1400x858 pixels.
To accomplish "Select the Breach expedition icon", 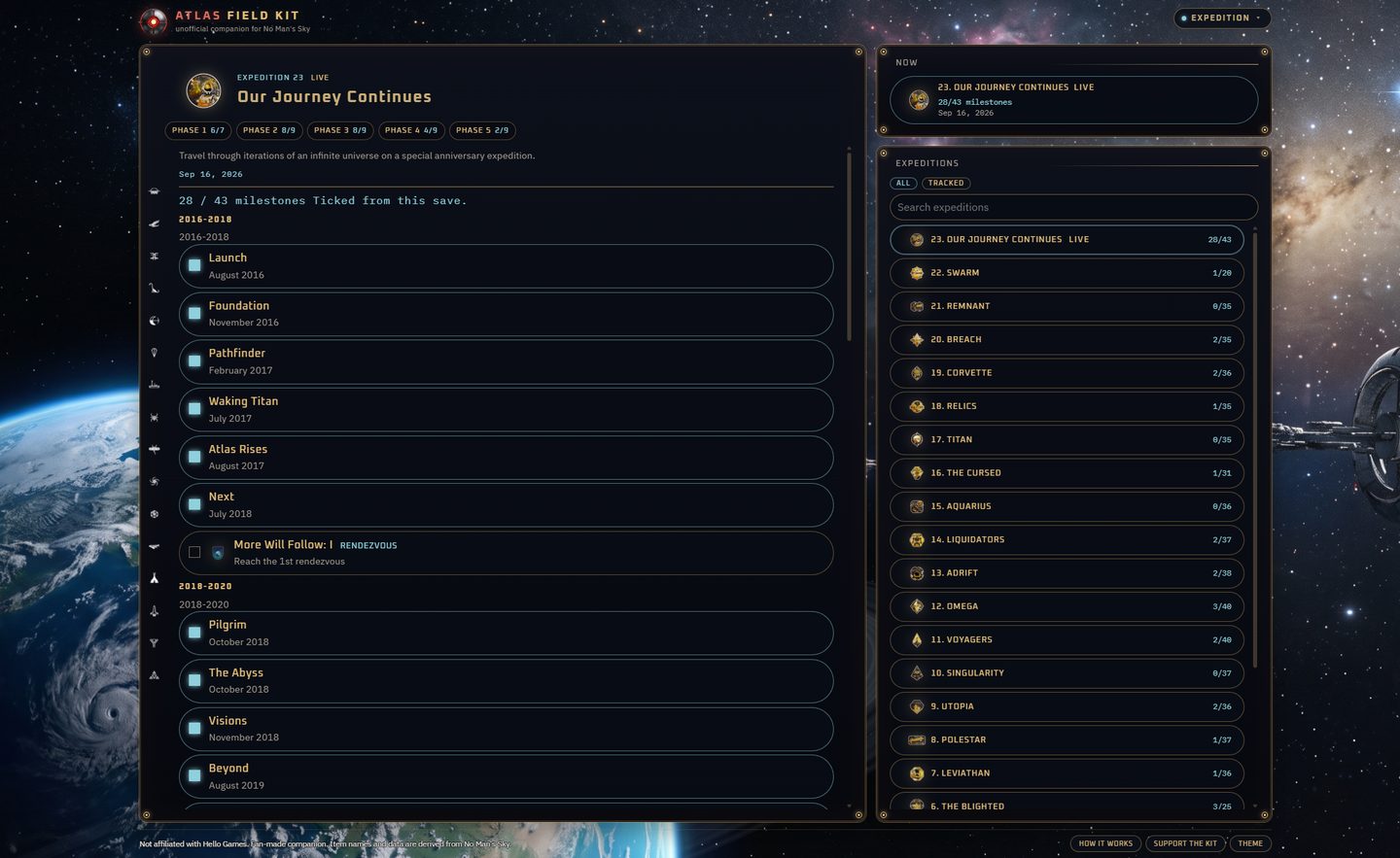I will (916, 340).
